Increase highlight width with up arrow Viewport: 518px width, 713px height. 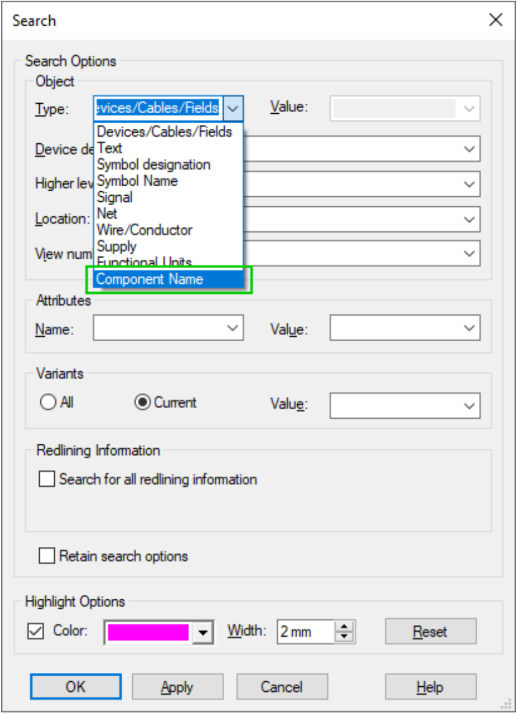click(x=344, y=626)
